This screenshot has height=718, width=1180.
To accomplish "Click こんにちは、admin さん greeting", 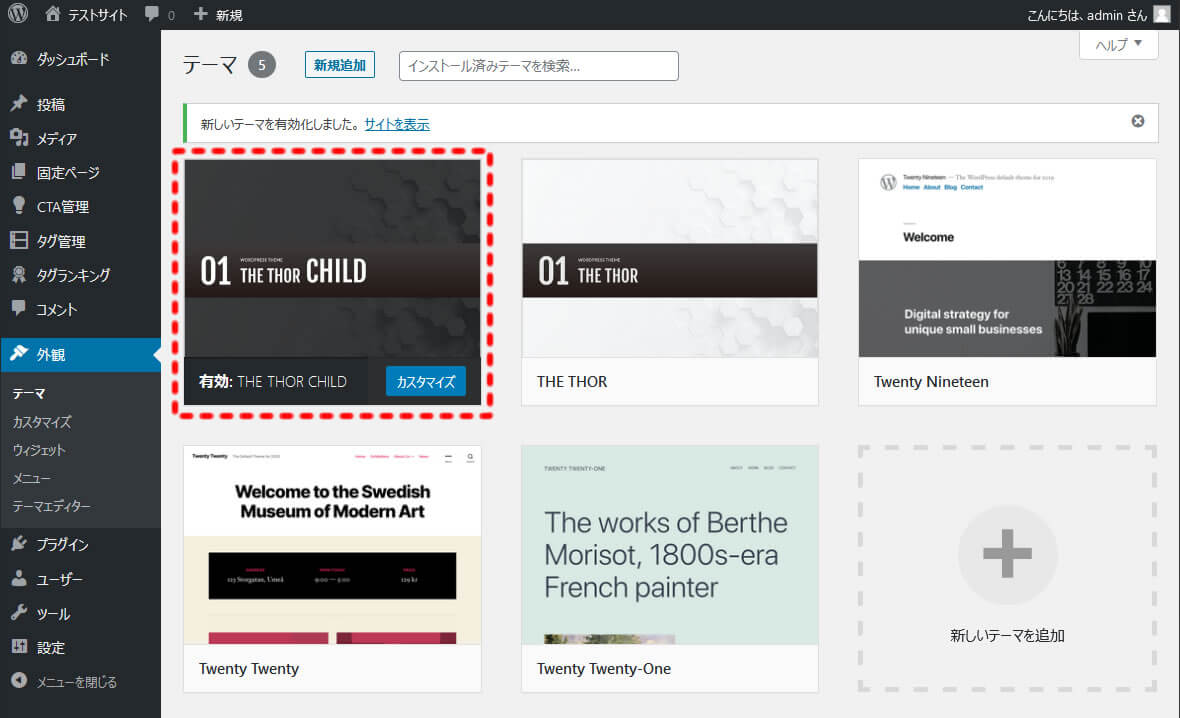I will coord(1087,14).
